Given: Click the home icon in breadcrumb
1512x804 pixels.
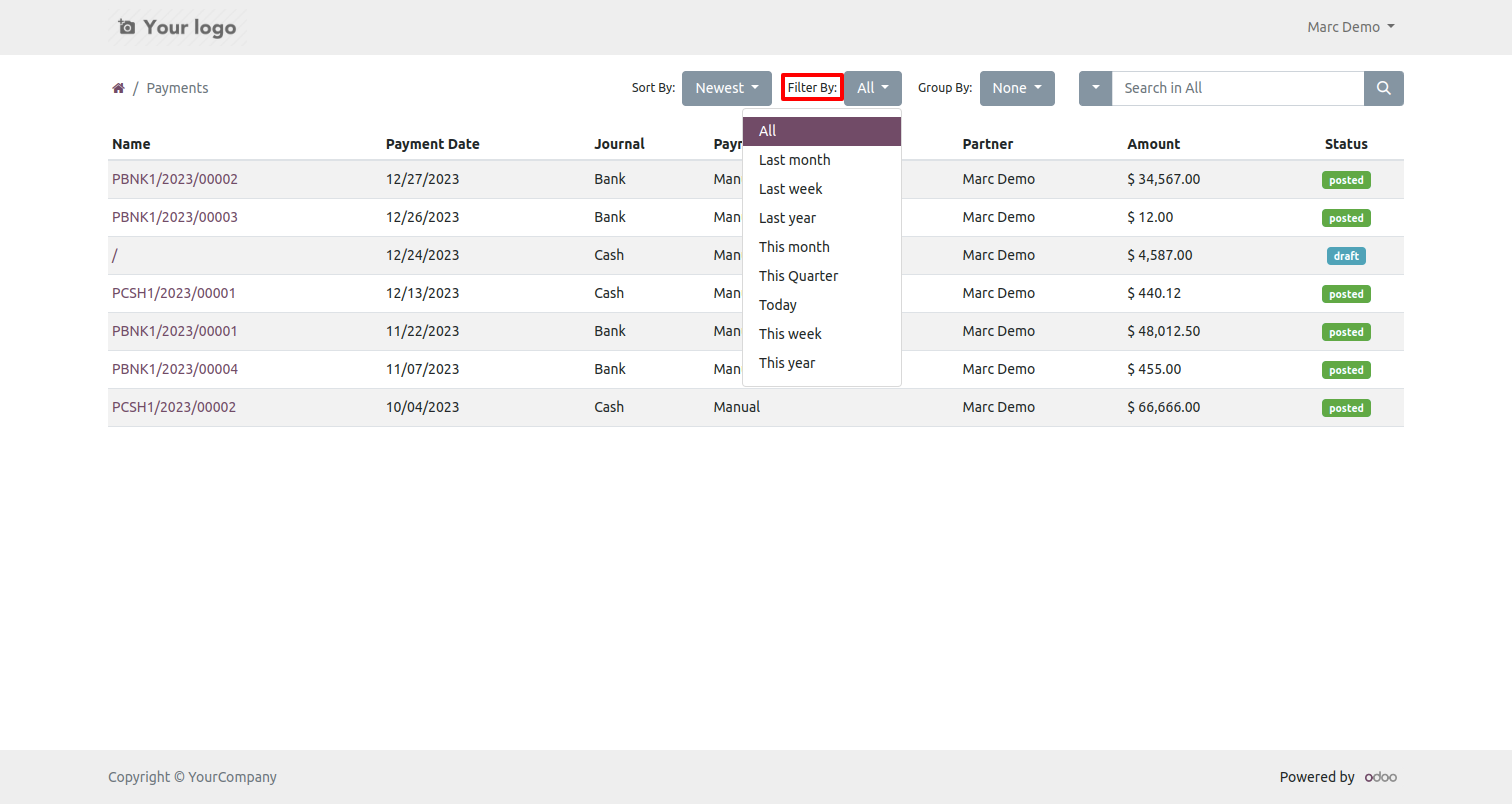Looking at the screenshot, I should (118, 88).
